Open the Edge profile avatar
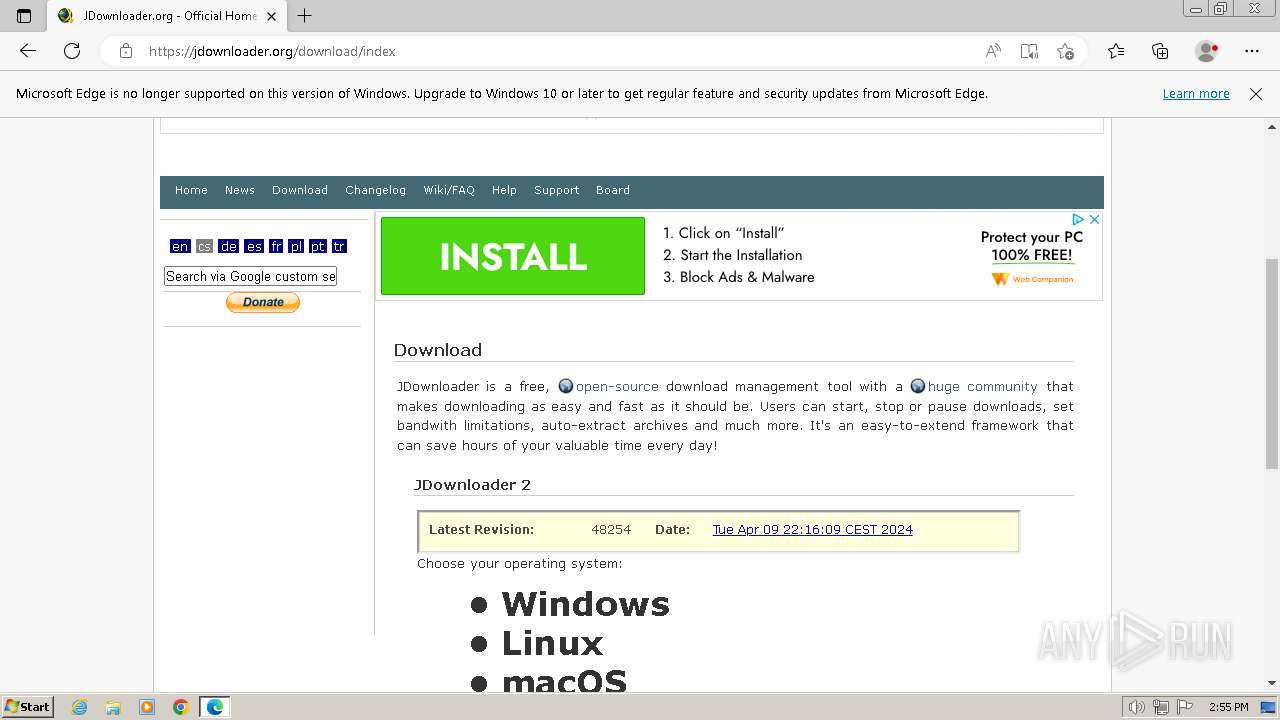 (x=1207, y=51)
